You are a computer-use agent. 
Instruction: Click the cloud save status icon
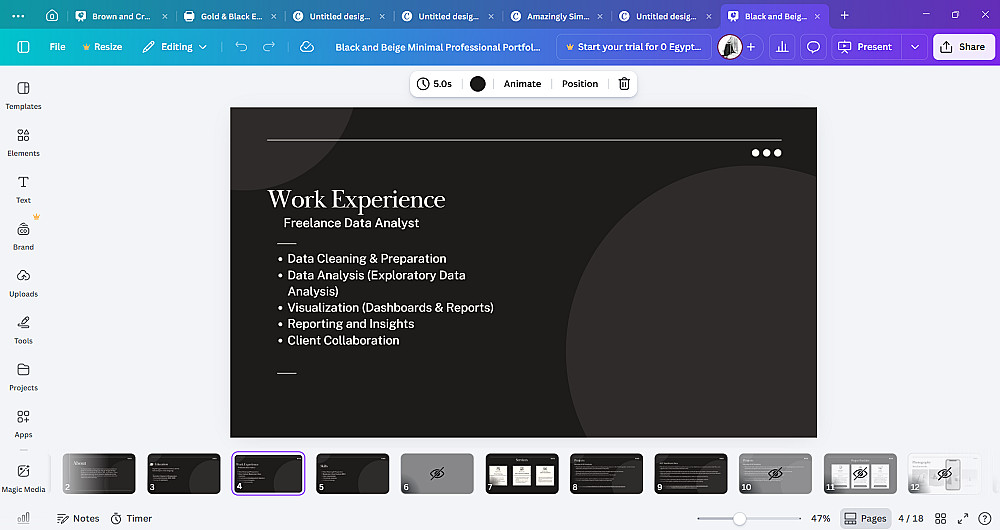pos(307,47)
